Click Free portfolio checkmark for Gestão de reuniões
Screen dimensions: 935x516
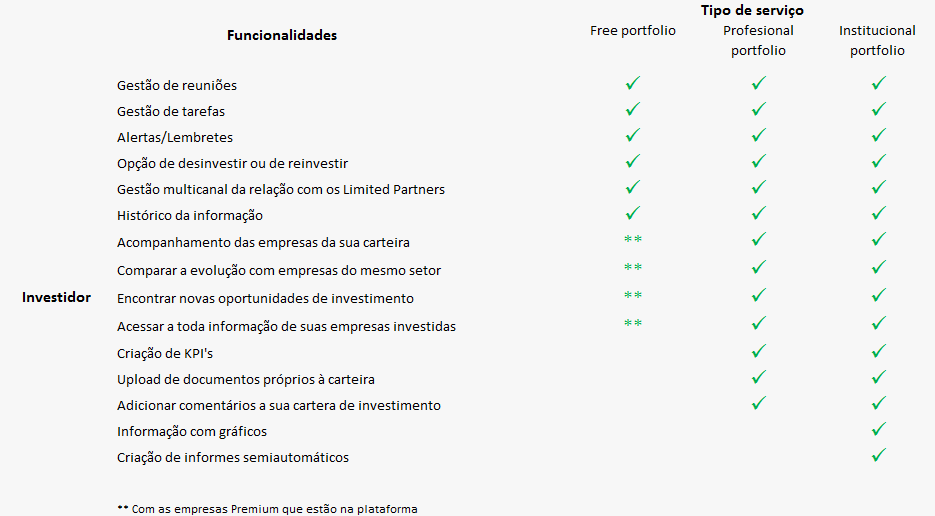coord(632,83)
